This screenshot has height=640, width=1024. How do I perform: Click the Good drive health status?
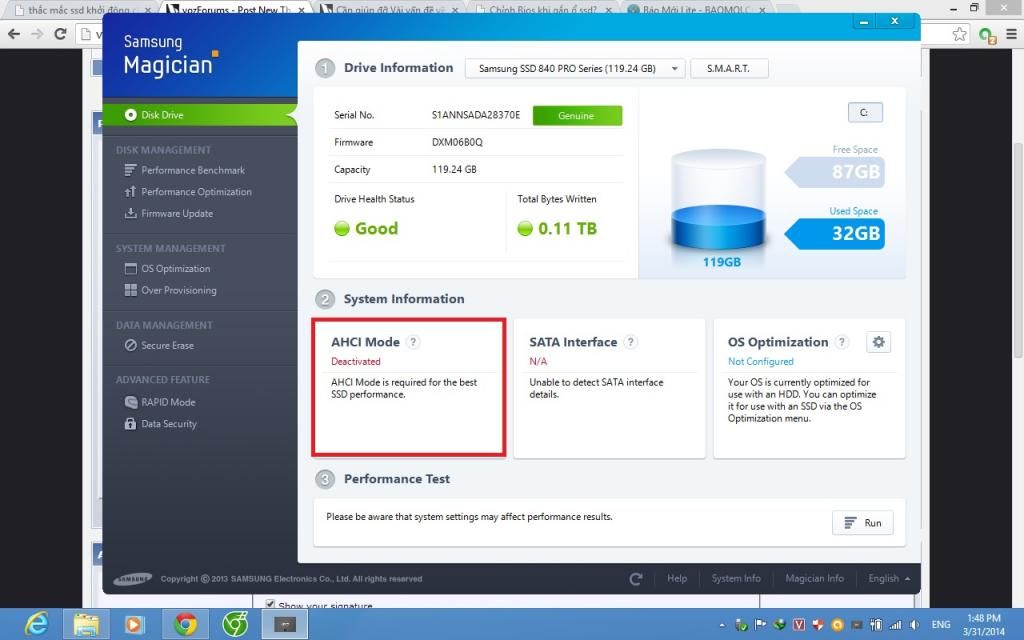(x=376, y=229)
